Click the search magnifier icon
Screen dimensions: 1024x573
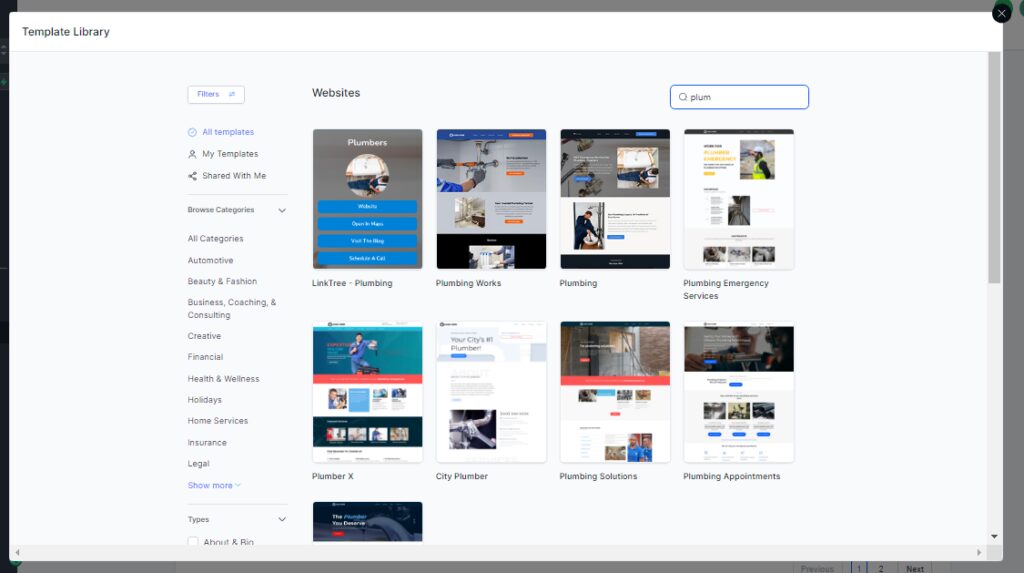pos(683,97)
